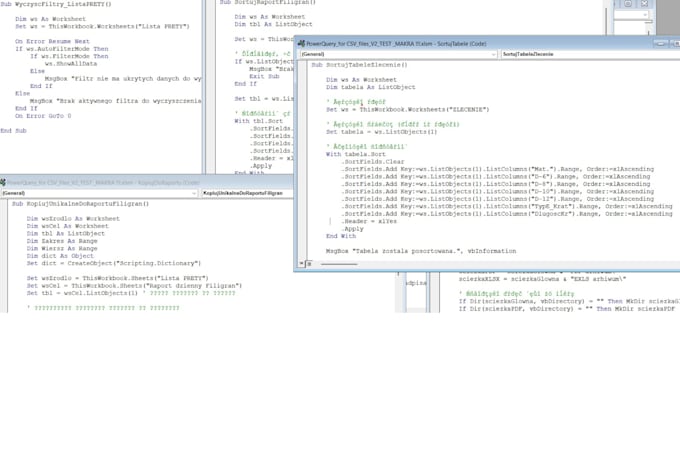The width and height of the screenshot is (680, 459).
Task: Click the Full Module View button in SortujTabele window
Action: point(309,263)
